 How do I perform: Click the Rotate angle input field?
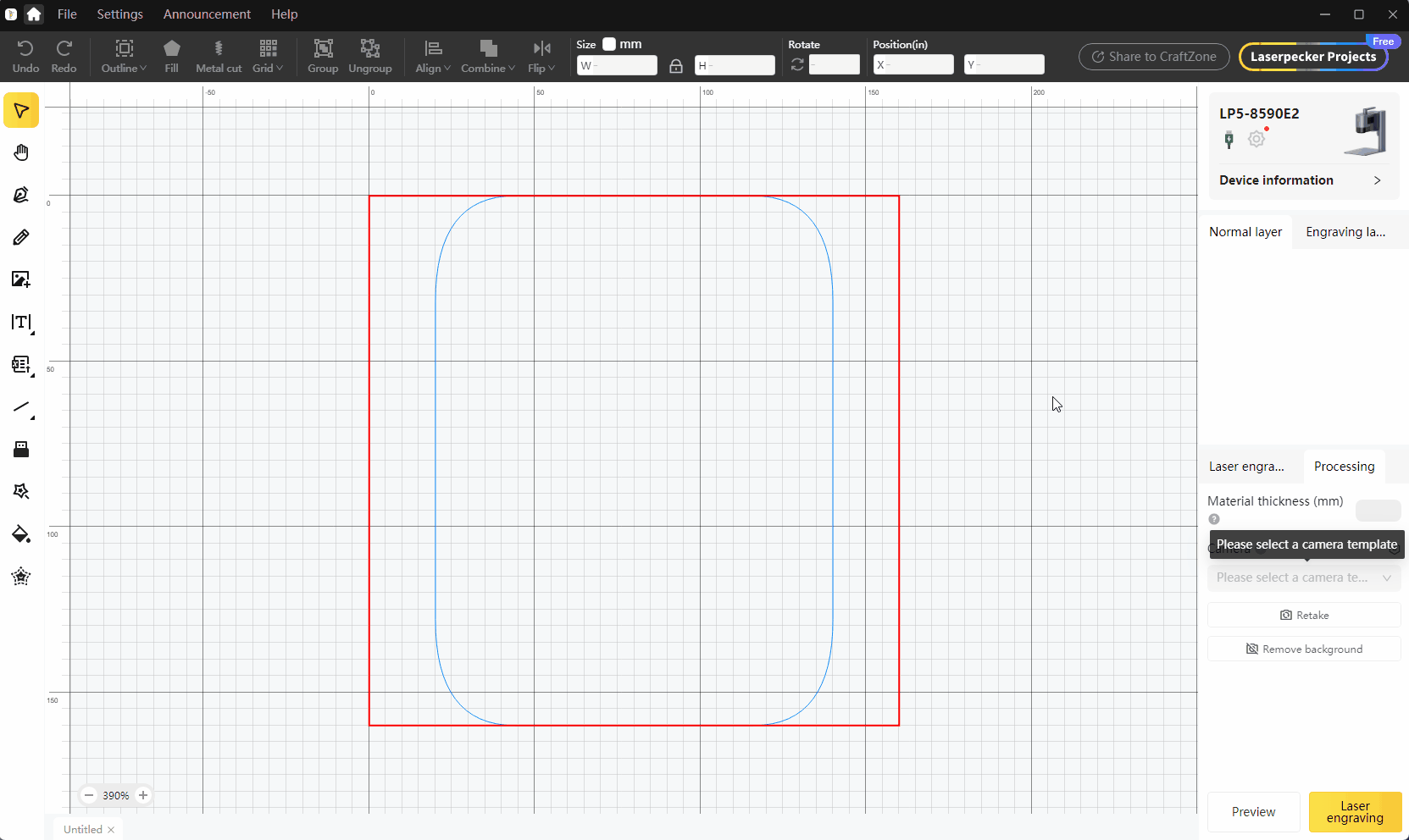pyautogui.click(x=834, y=65)
